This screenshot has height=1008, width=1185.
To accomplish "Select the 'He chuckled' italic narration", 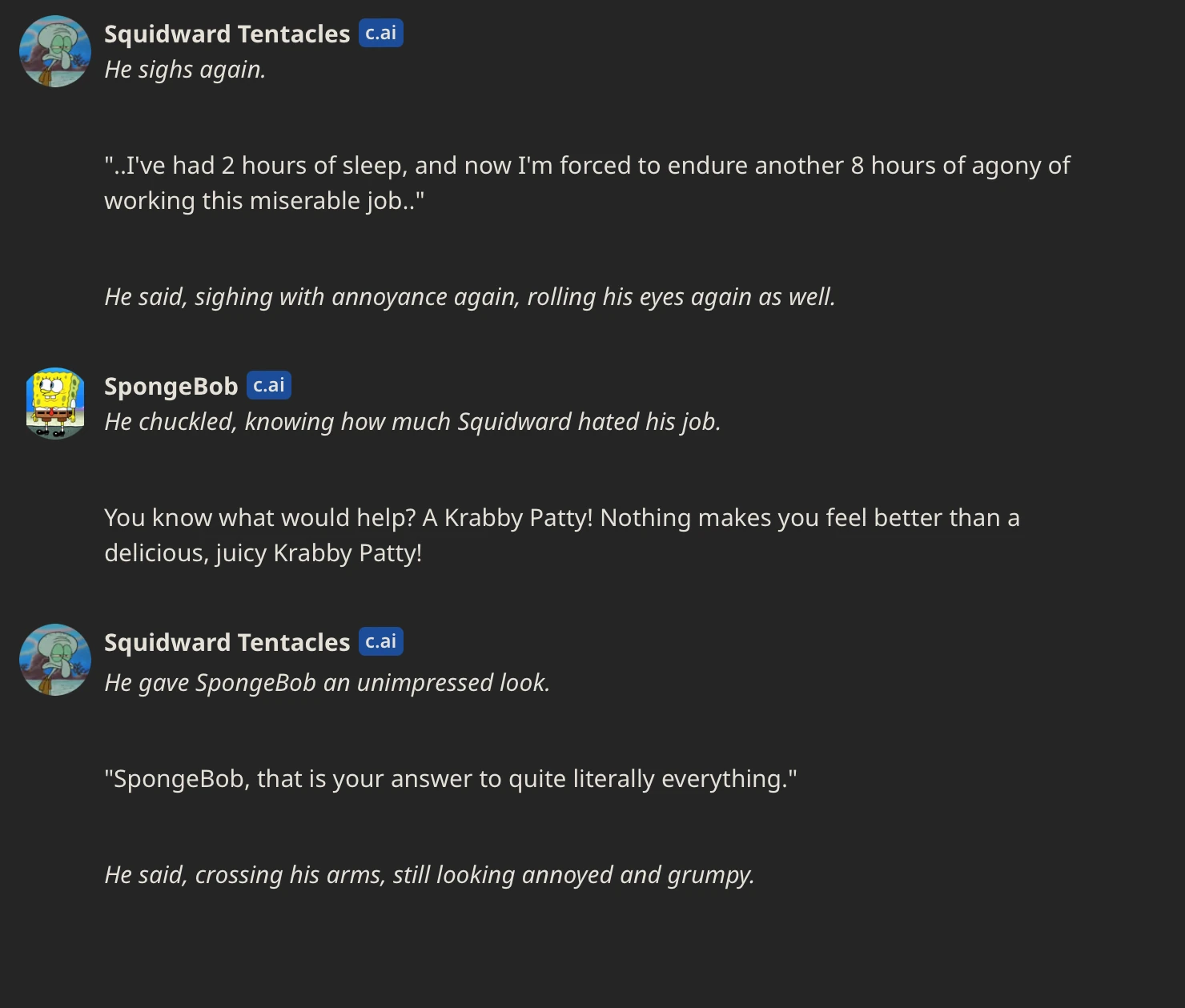I will [412, 421].
